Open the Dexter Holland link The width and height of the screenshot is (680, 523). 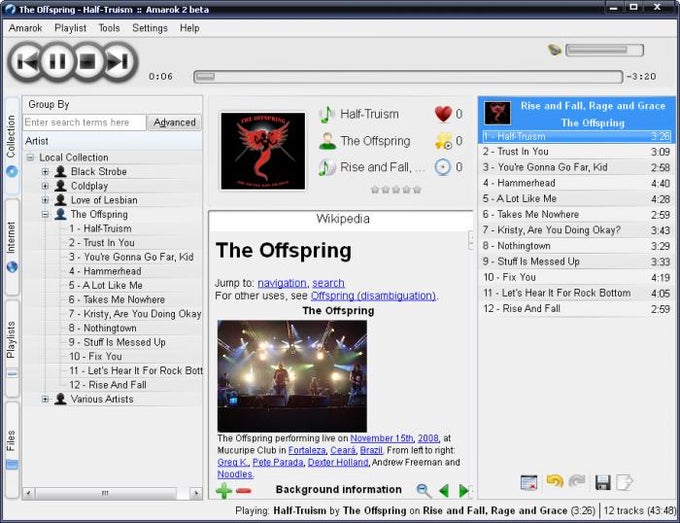[338, 463]
